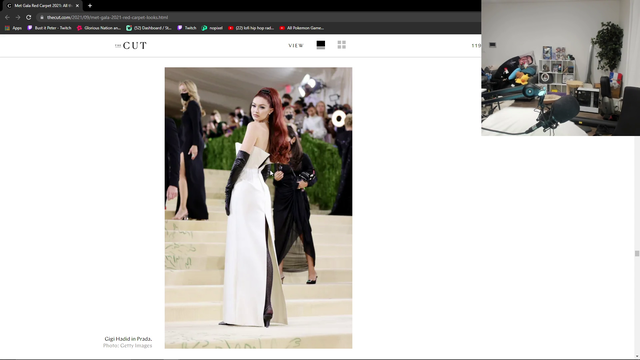Viewport: 640px width, 360px height.
Task: Go back using the browser back arrow
Action: coord(7,18)
